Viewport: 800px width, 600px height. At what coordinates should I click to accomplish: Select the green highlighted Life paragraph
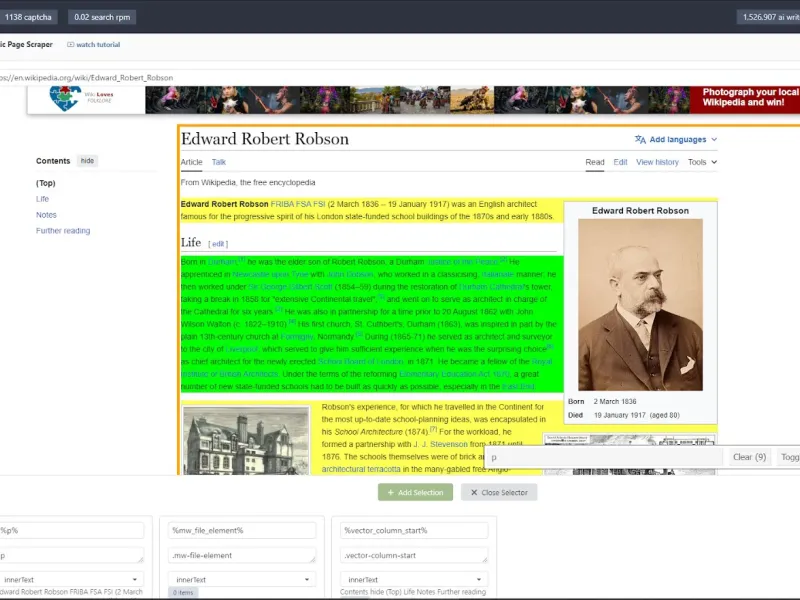point(372,324)
